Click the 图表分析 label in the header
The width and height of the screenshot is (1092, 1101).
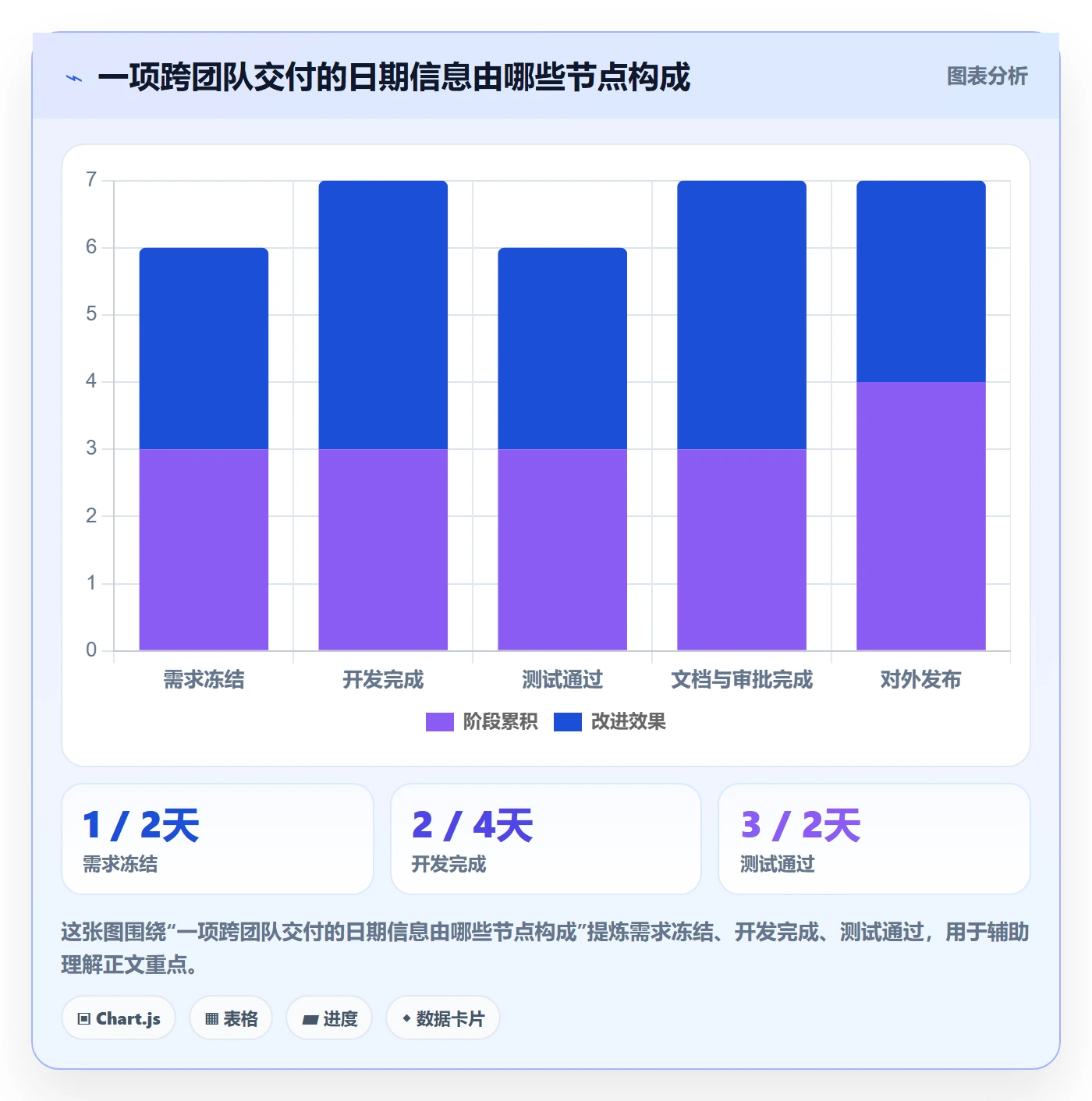987,76
